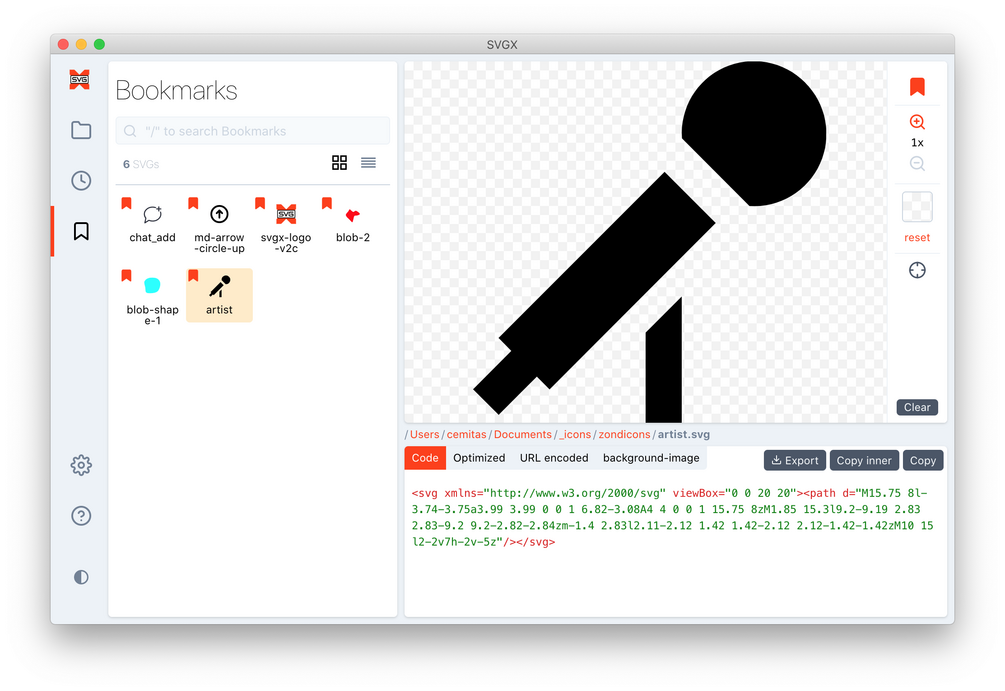Image resolution: width=1005 pixels, height=691 pixels.
Task: Click the Copy button
Action: click(x=923, y=460)
